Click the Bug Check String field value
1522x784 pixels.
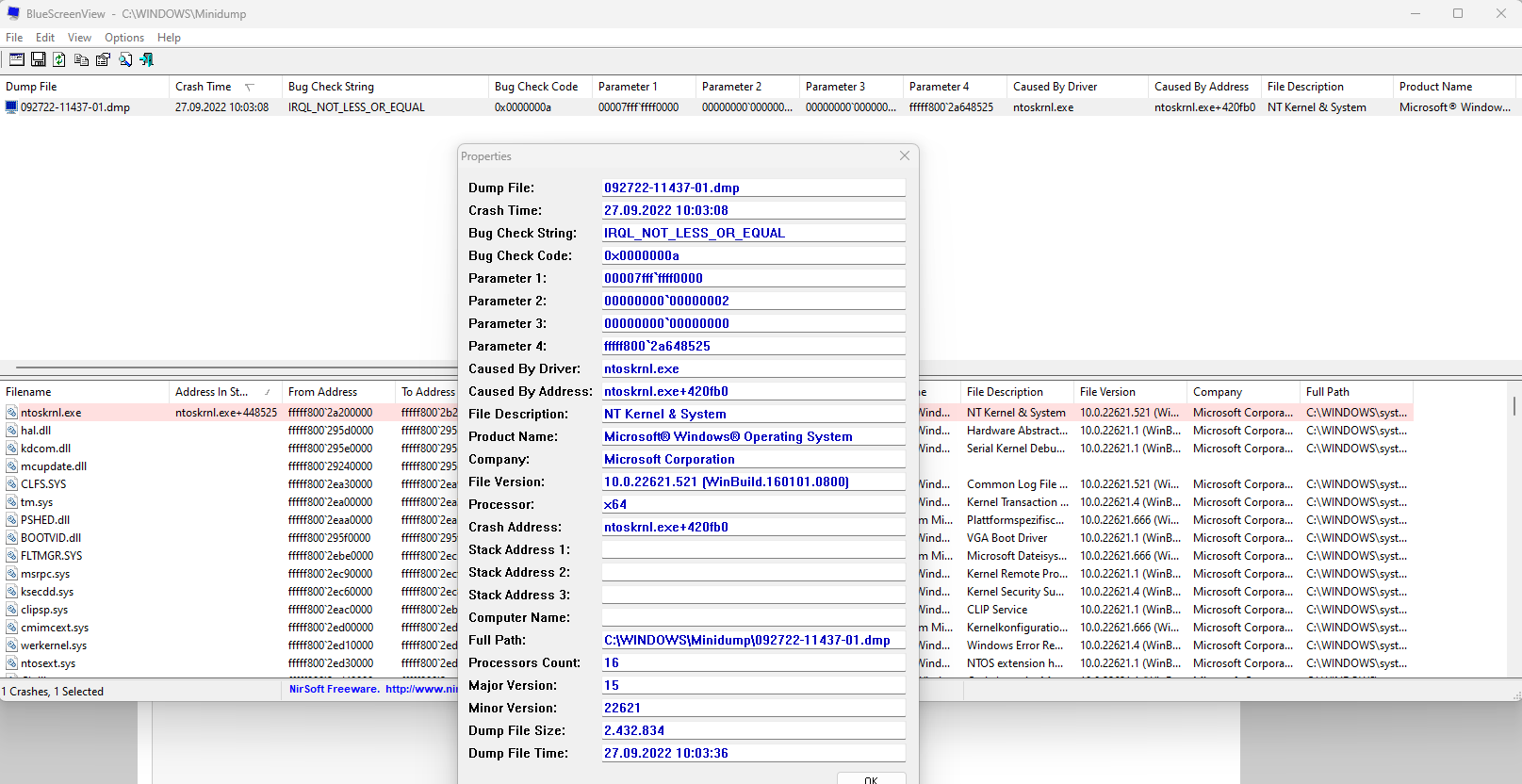point(753,233)
